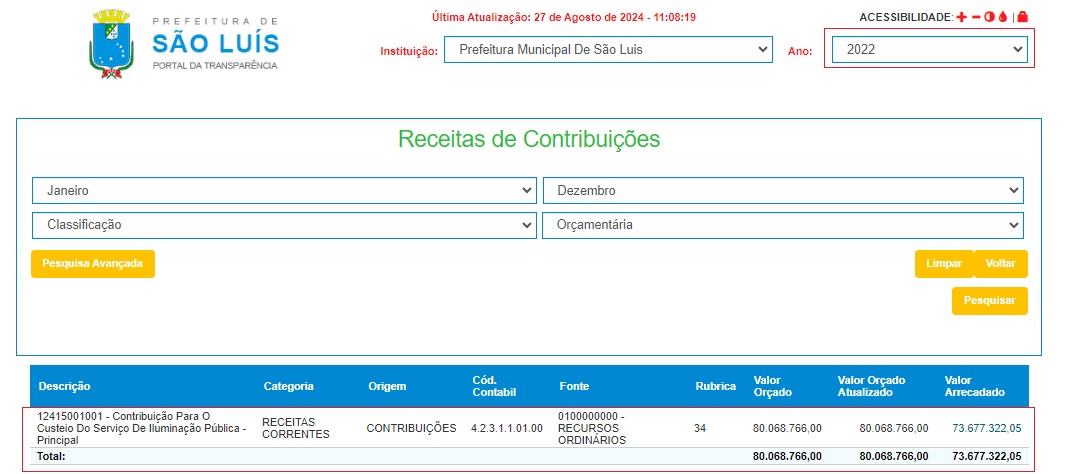The image size is (1065, 474).
Task: Click the color droplet accessibility icon
Action: coord(1002,17)
